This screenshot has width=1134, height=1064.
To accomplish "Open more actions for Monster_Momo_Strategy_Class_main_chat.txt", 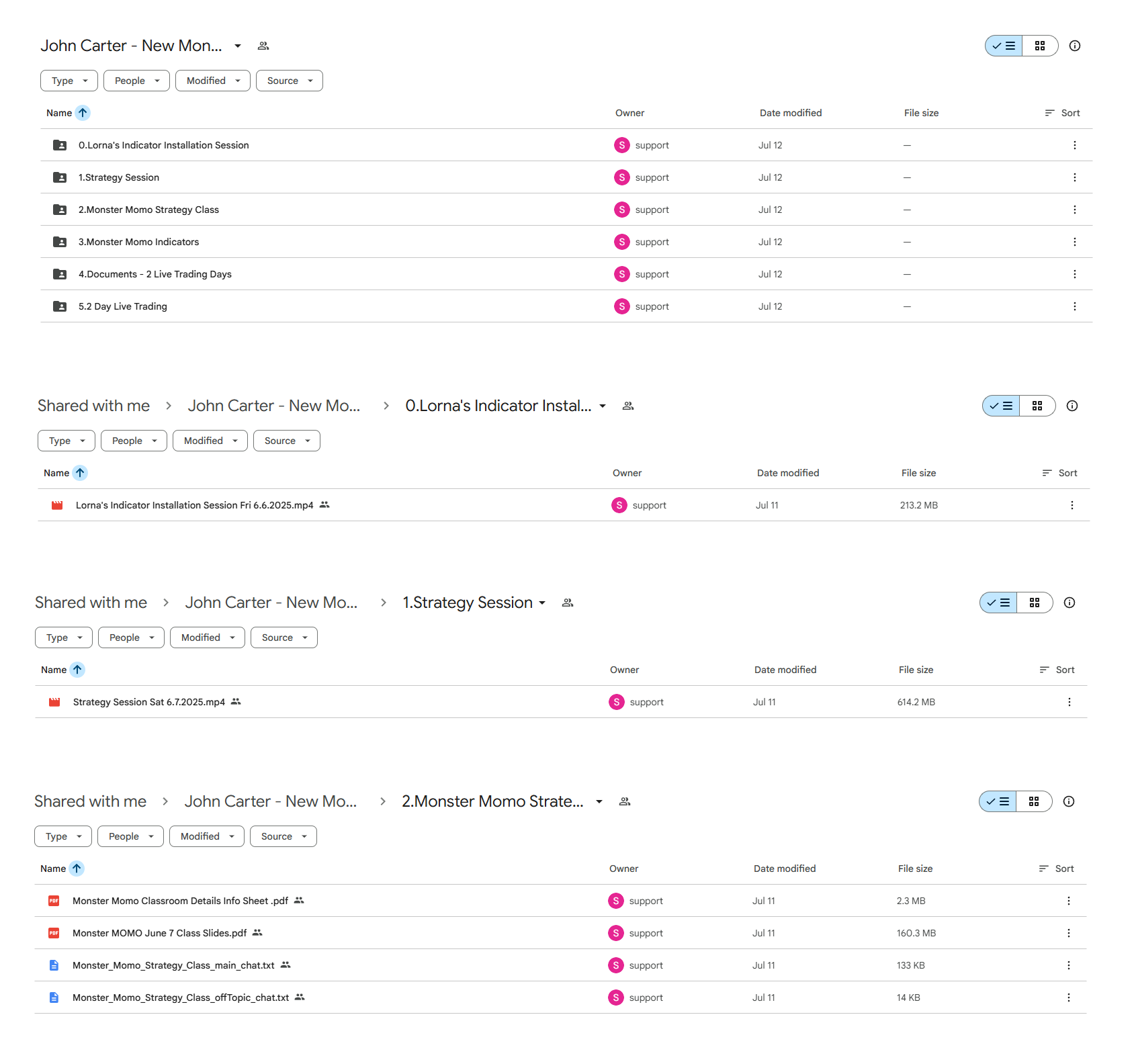I will click(1068, 965).
